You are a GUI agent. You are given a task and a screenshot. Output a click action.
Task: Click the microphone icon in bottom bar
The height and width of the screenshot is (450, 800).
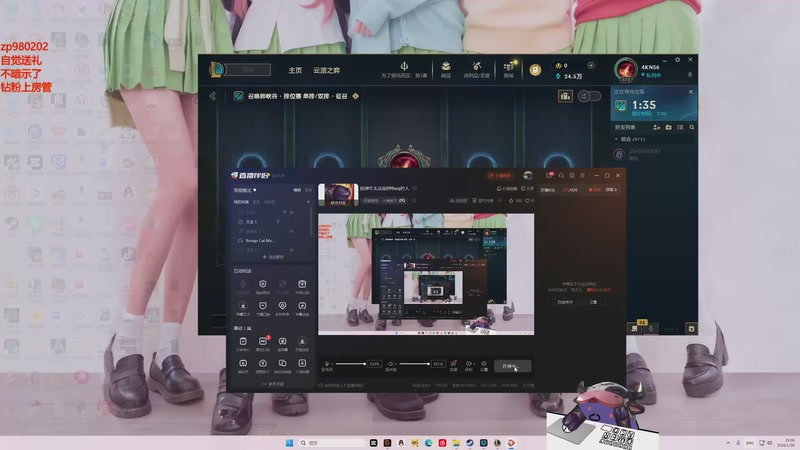[327, 364]
